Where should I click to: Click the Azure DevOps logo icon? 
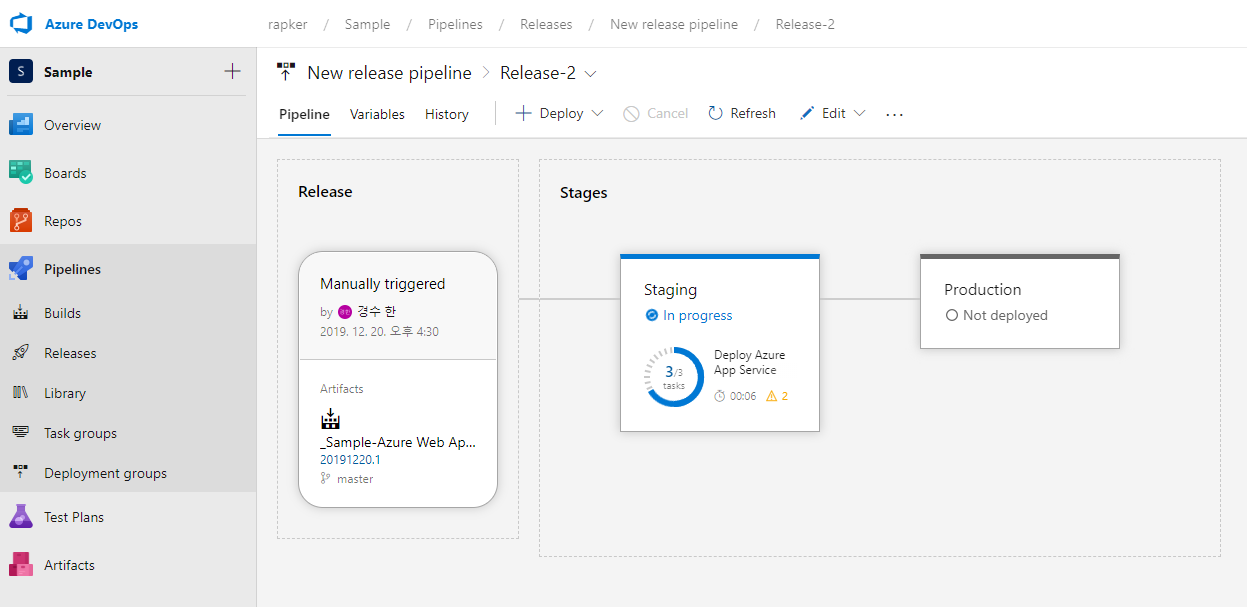pyautogui.click(x=22, y=24)
